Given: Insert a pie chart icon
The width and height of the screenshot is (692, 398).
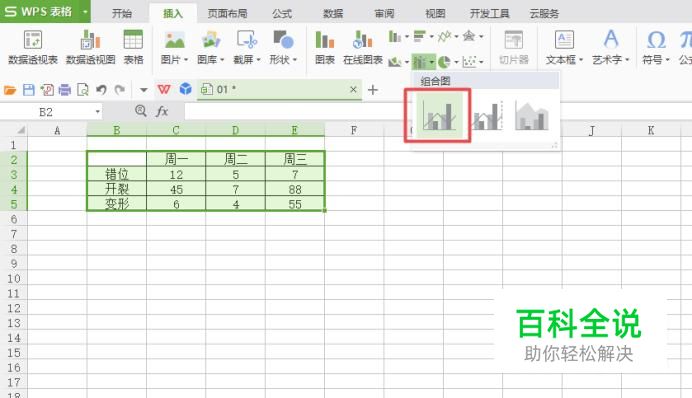Looking at the screenshot, I should pyautogui.click(x=444, y=62).
